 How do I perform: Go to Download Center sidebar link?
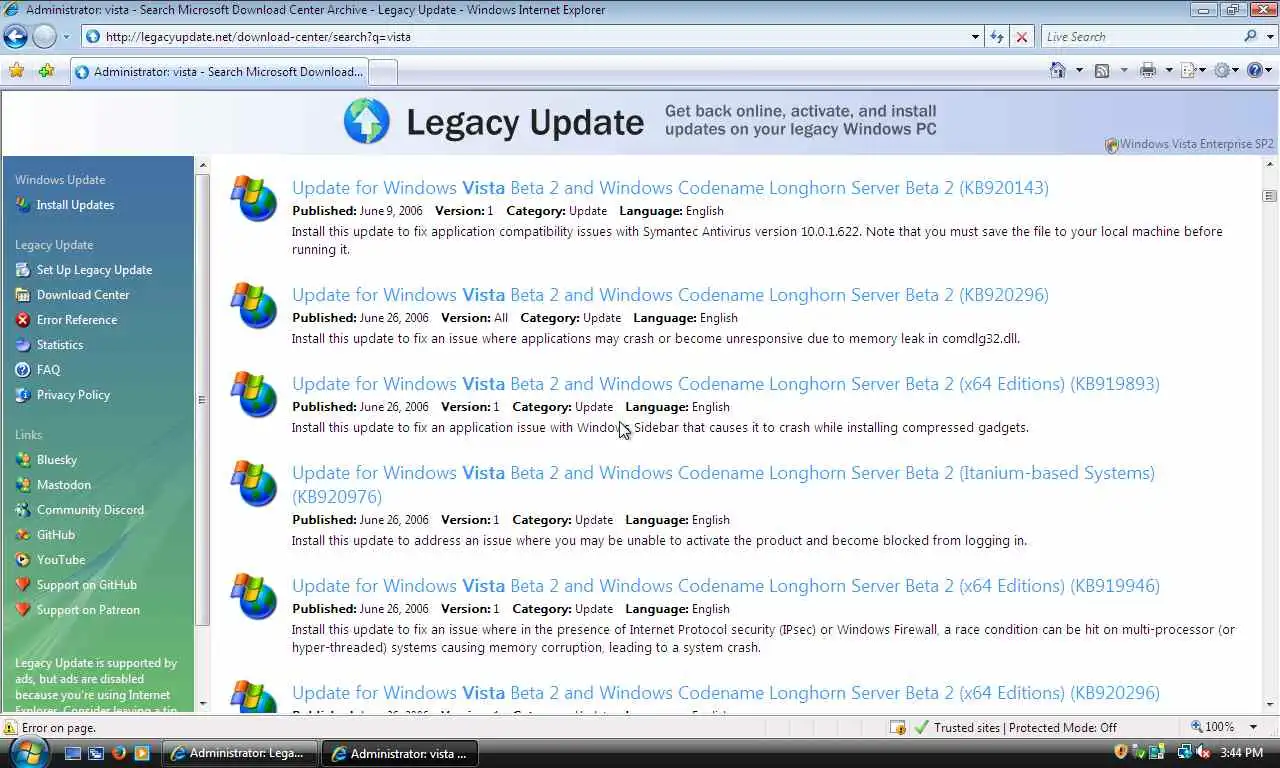click(83, 295)
